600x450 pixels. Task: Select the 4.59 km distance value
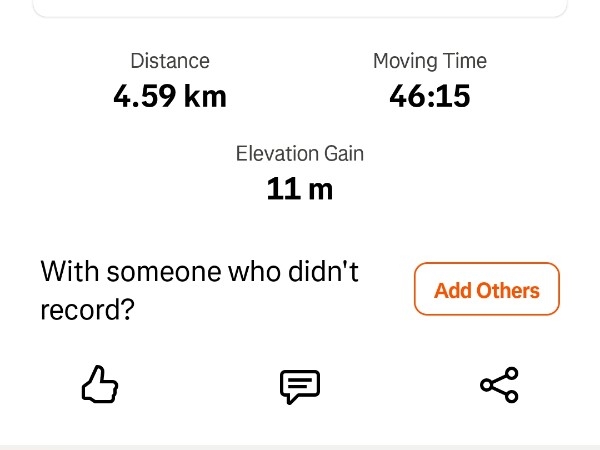pos(170,97)
